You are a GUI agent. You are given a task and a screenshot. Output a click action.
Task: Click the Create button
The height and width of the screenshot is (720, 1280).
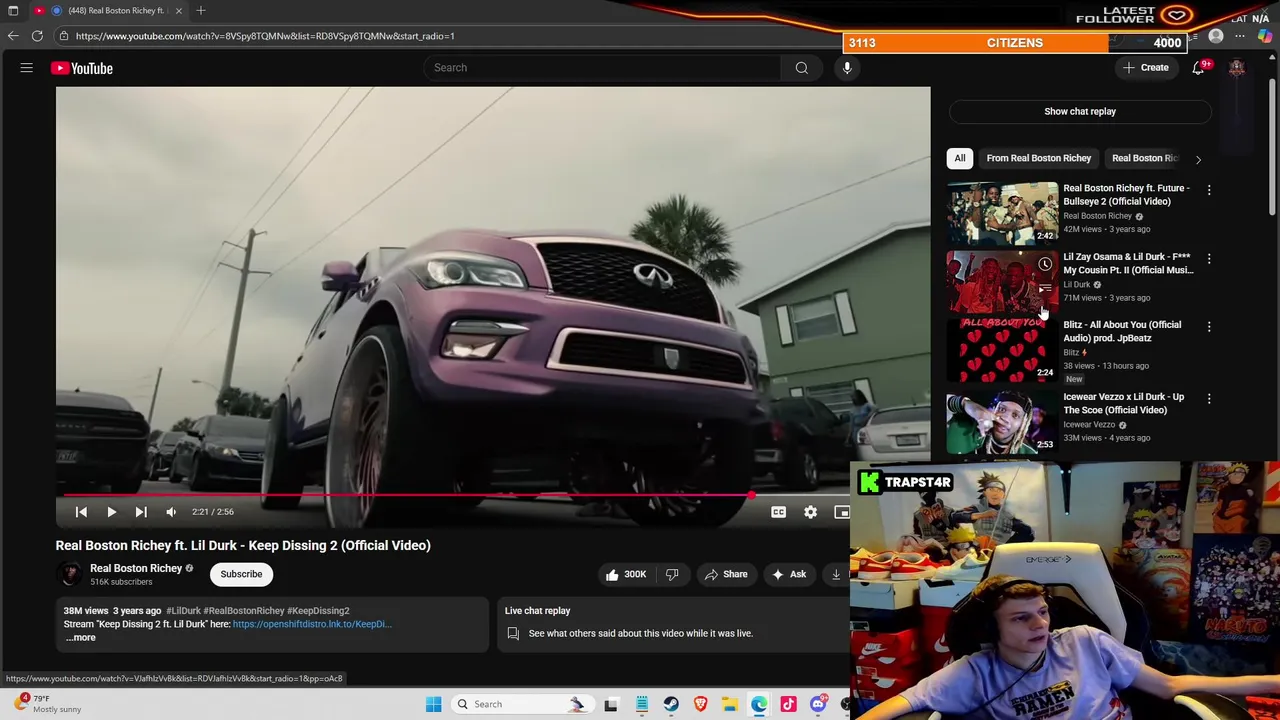coord(1146,68)
